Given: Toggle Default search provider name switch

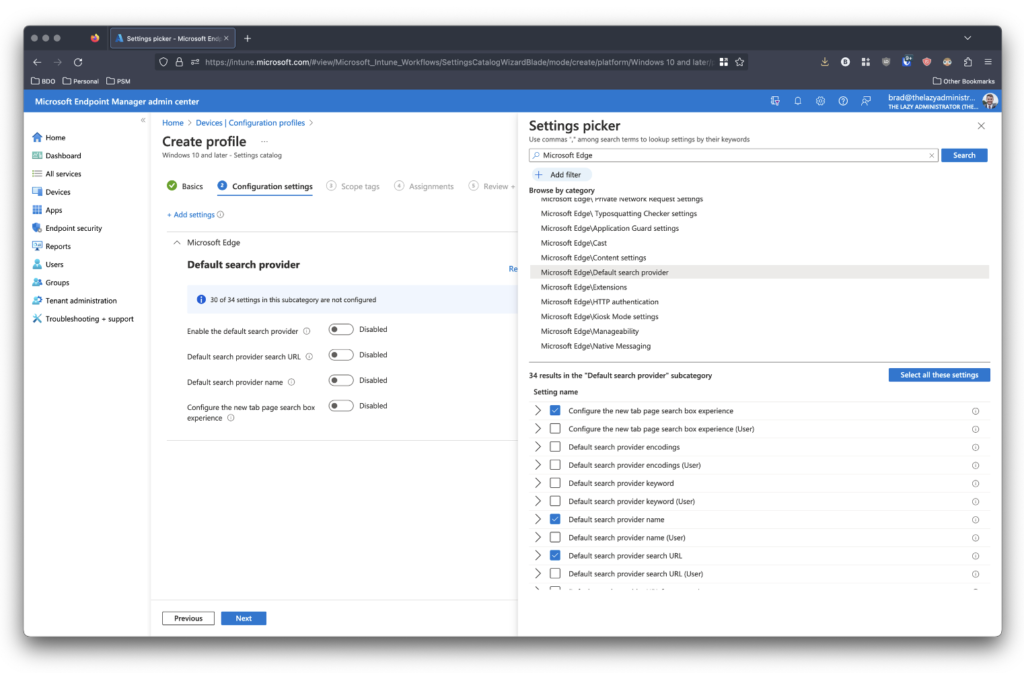Looking at the screenshot, I should pos(341,381).
